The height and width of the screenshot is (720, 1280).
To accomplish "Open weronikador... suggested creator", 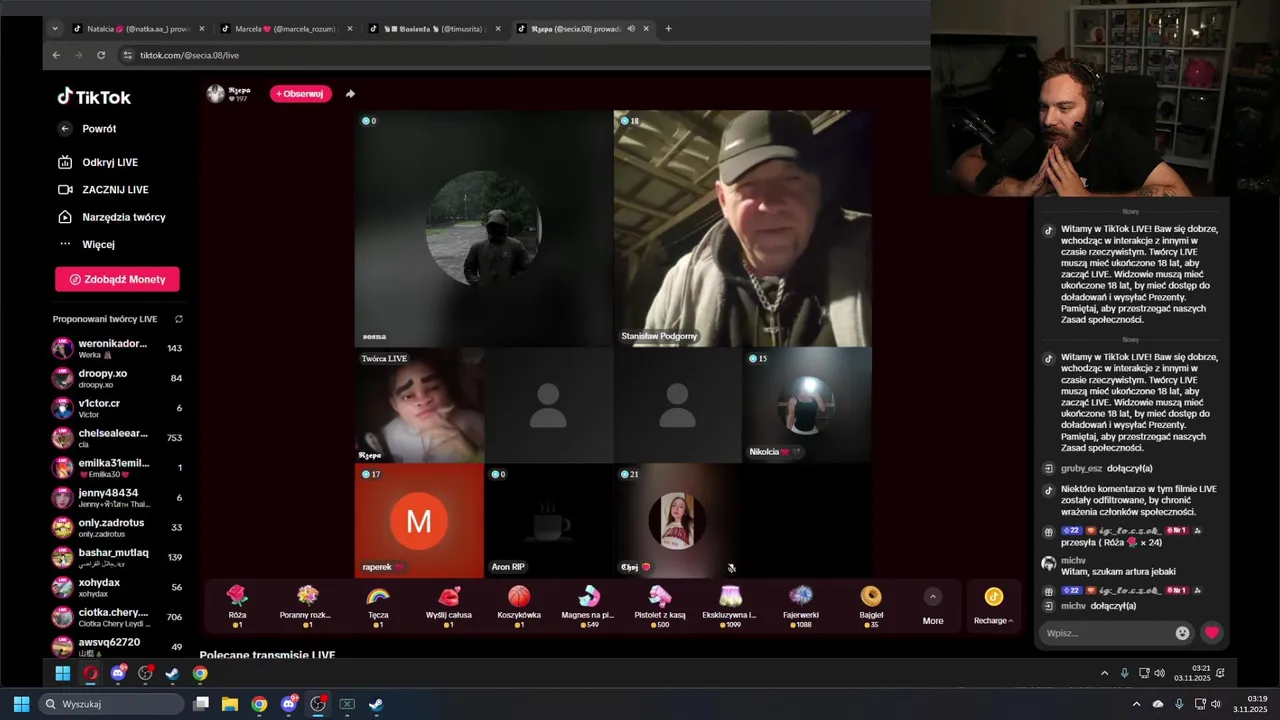I will tap(118, 348).
